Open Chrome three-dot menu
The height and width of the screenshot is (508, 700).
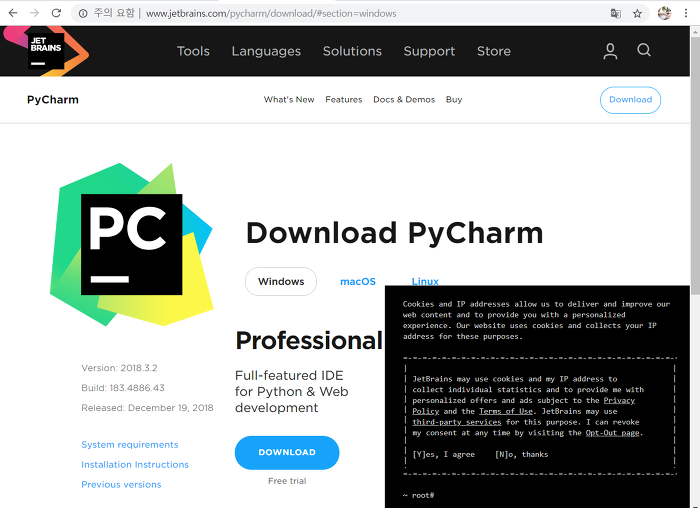point(686,13)
